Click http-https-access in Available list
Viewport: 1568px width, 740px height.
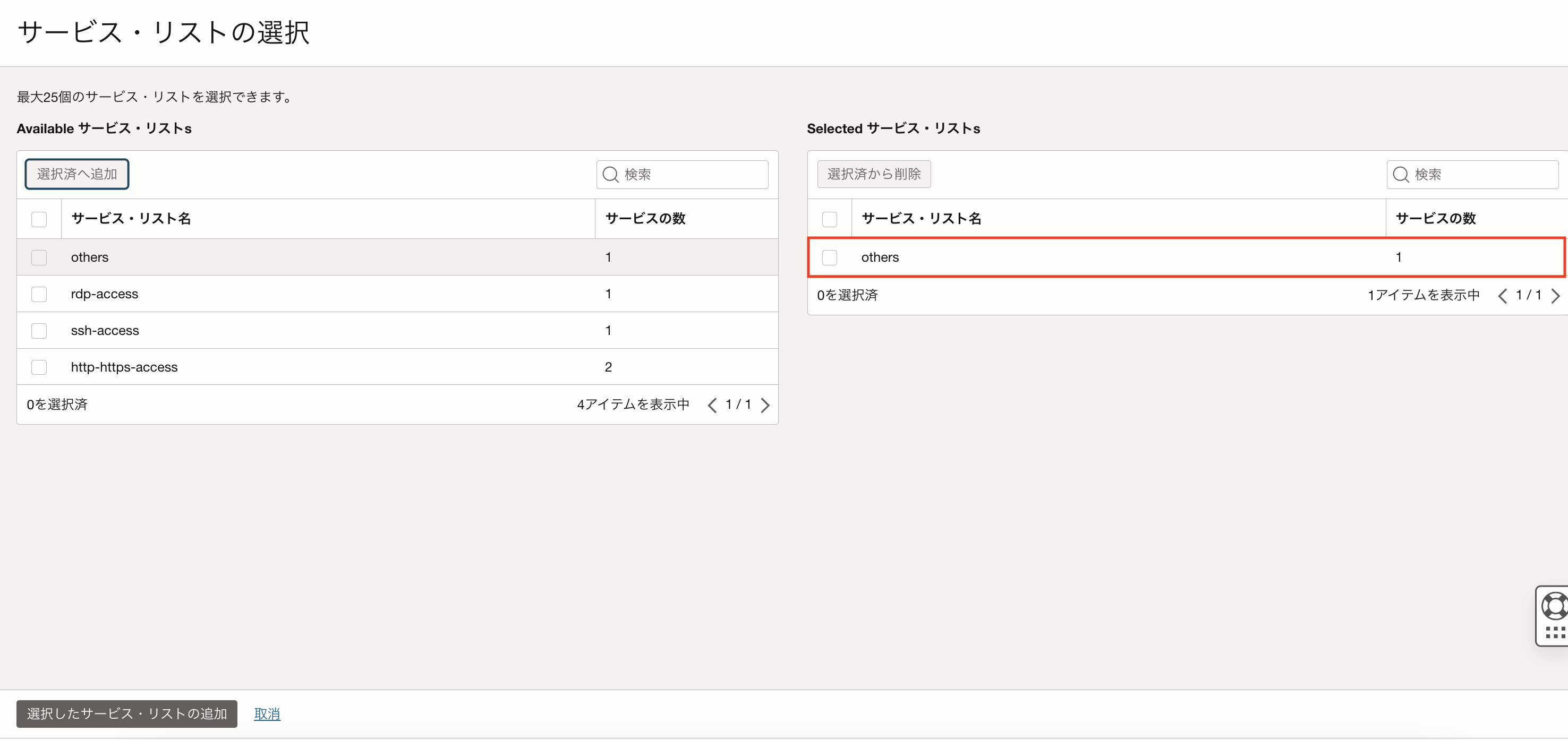click(124, 367)
